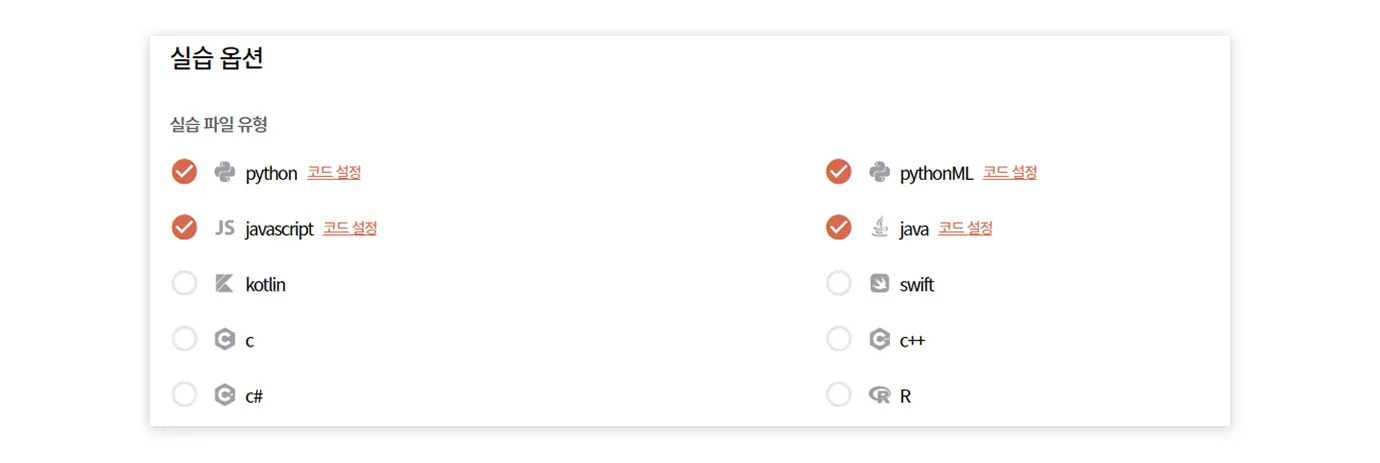Disable the pythonML checkbox
Screen dimensions: 1380x463
tap(838, 172)
